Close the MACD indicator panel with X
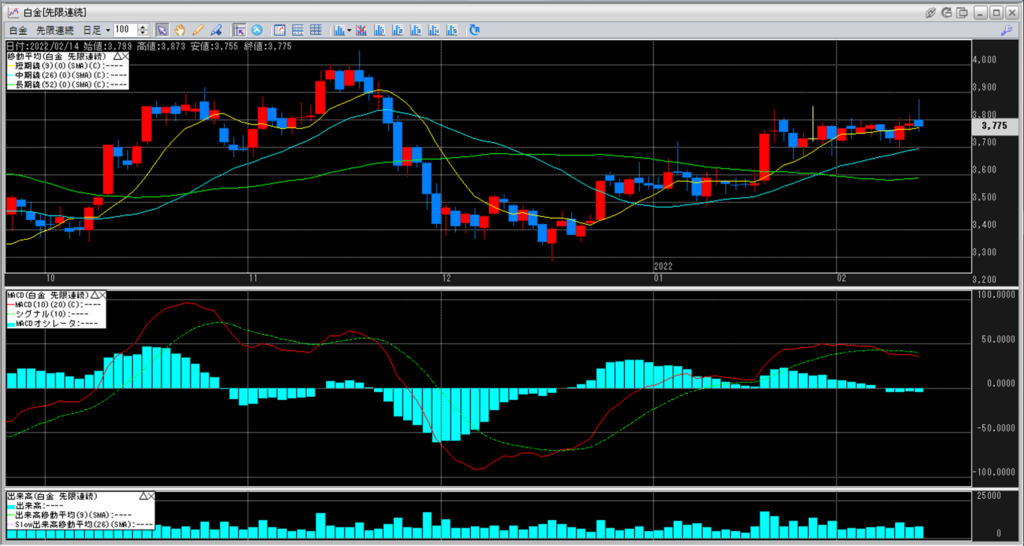 (104, 296)
